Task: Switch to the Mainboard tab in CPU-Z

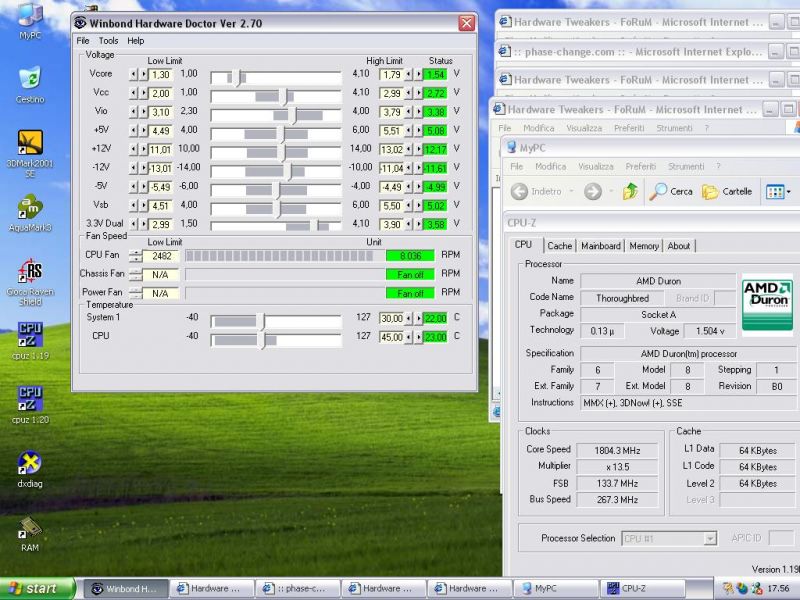Action: click(x=601, y=246)
